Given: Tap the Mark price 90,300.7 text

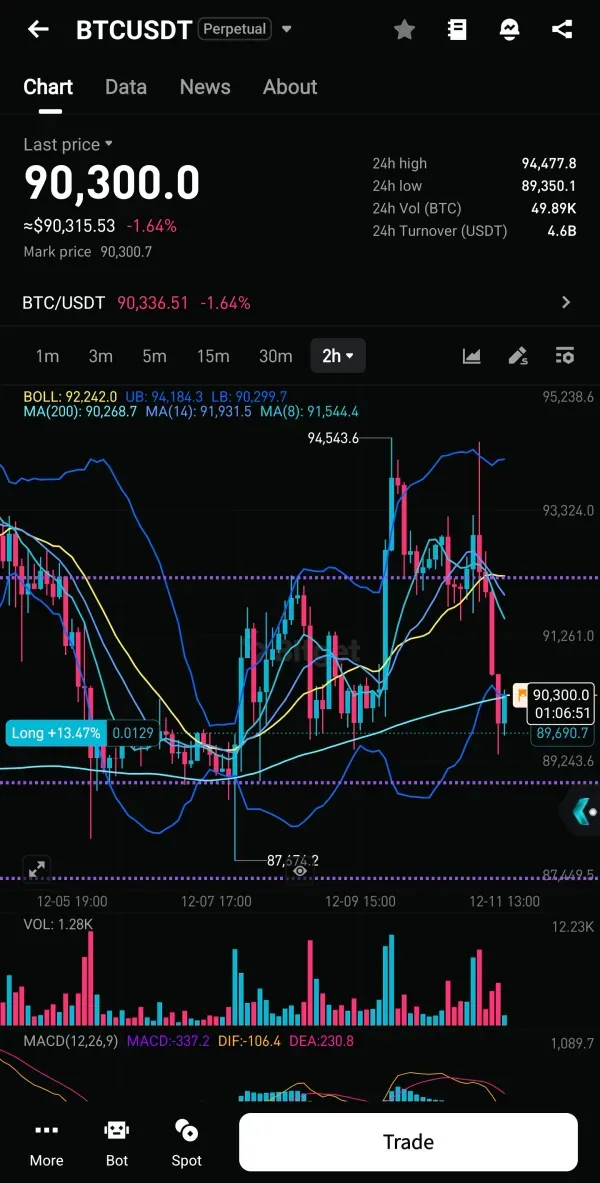Looking at the screenshot, I should click(88, 252).
